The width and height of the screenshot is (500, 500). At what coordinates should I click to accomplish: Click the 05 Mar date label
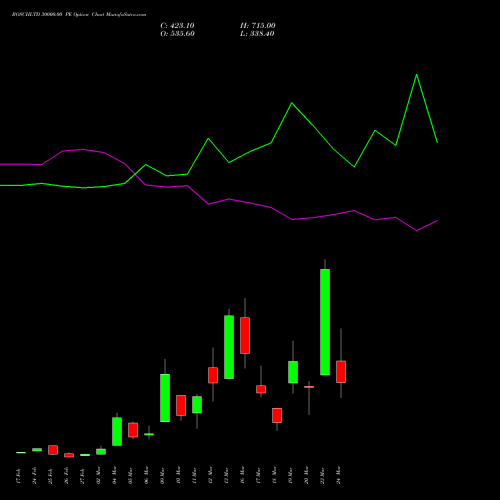click(130, 475)
